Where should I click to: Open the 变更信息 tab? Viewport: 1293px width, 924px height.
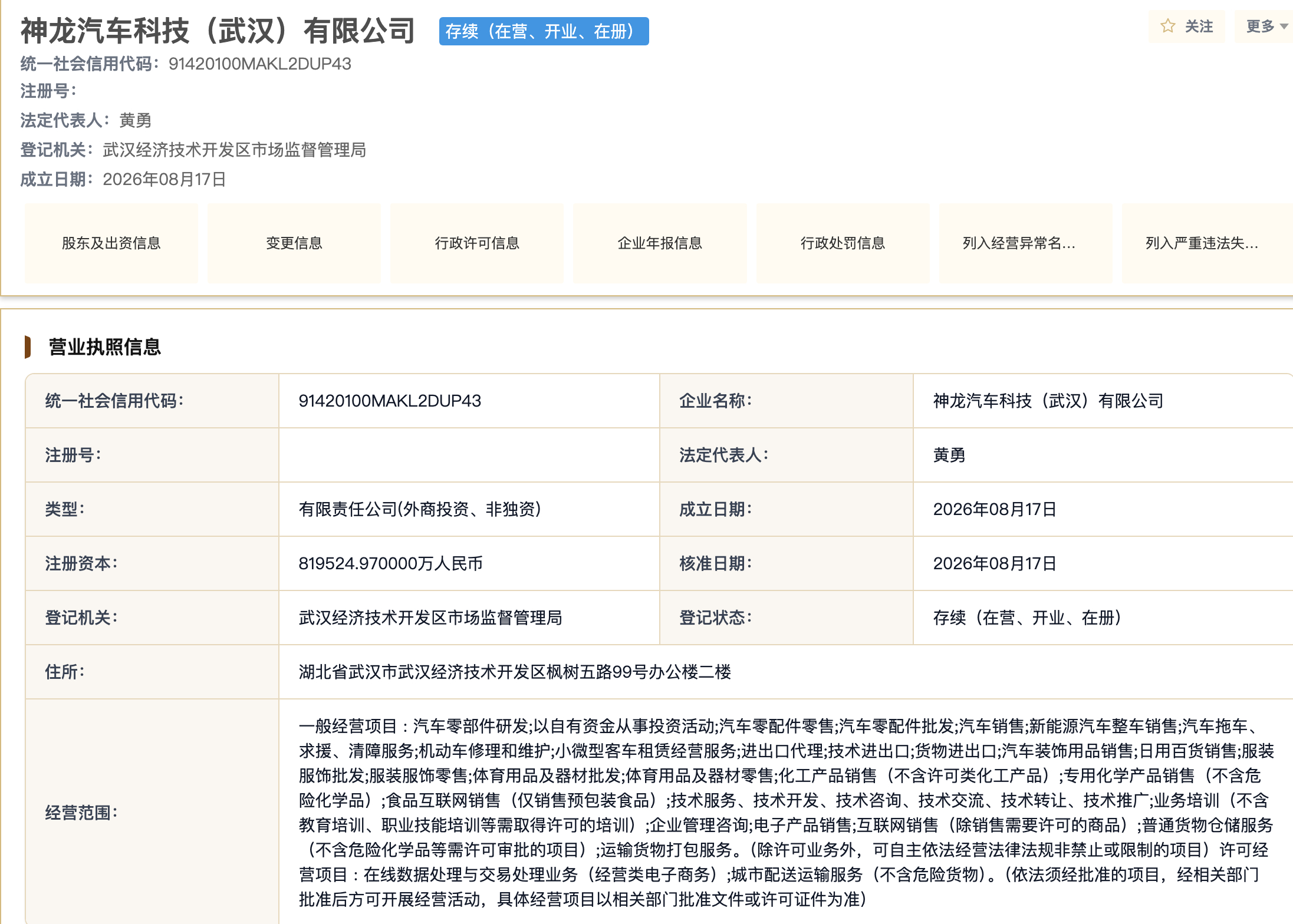click(x=294, y=243)
